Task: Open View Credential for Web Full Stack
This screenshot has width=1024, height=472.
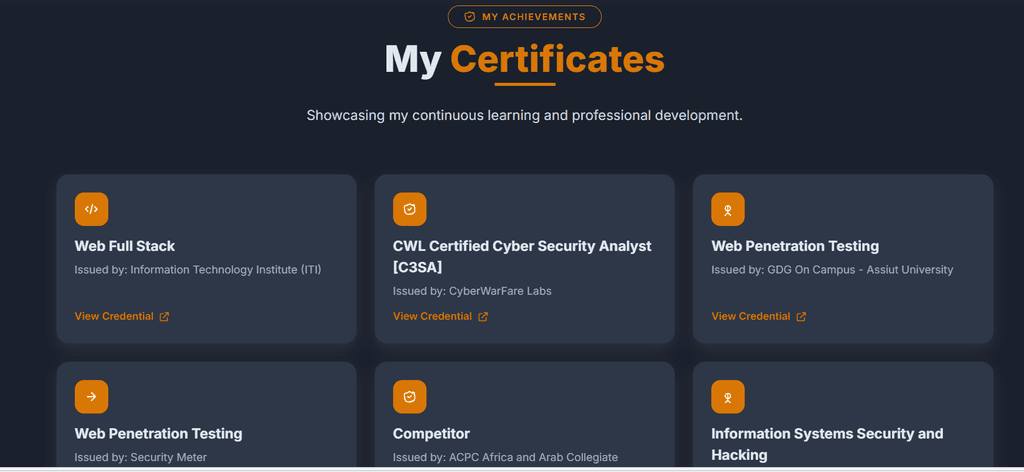Action: [114, 316]
